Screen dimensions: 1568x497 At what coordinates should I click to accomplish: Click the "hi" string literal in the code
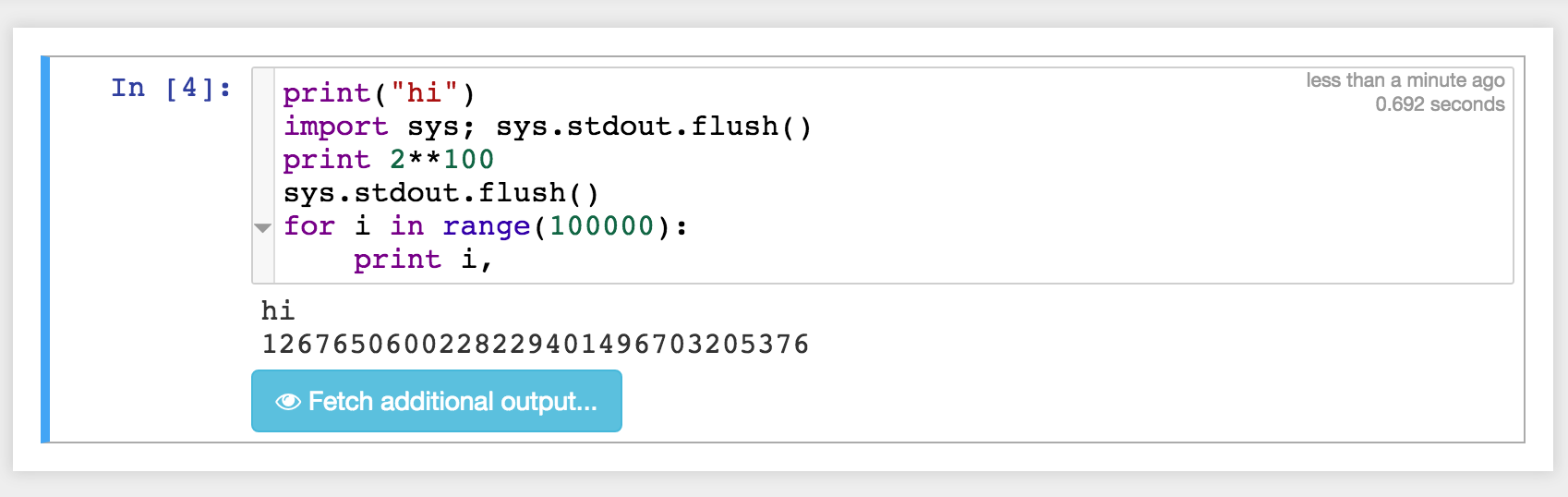pyautogui.click(x=424, y=93)
